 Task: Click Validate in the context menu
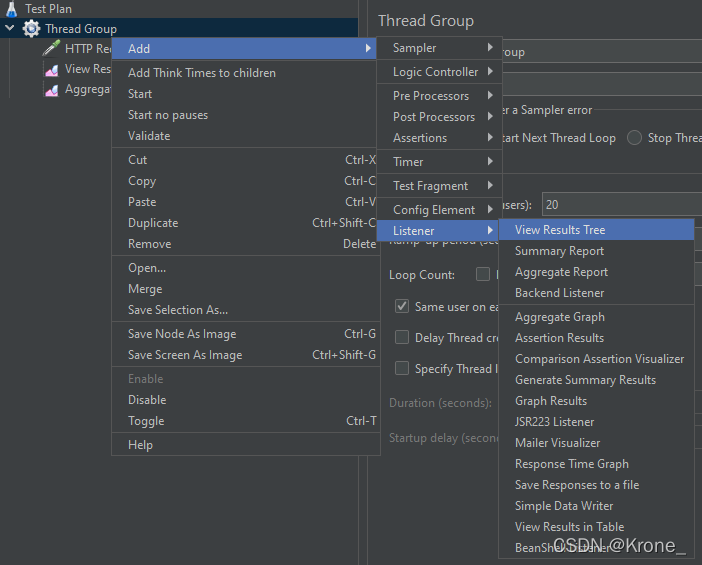244,136
